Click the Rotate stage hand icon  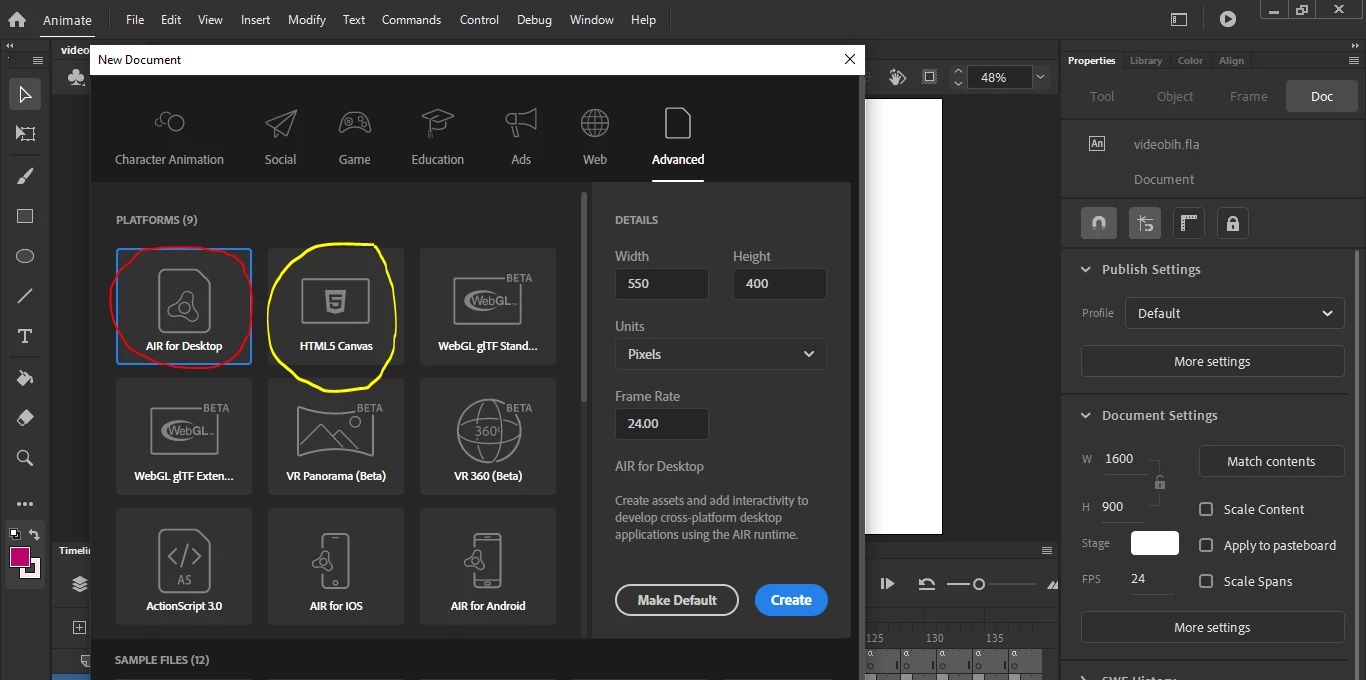tap(897, 77)
